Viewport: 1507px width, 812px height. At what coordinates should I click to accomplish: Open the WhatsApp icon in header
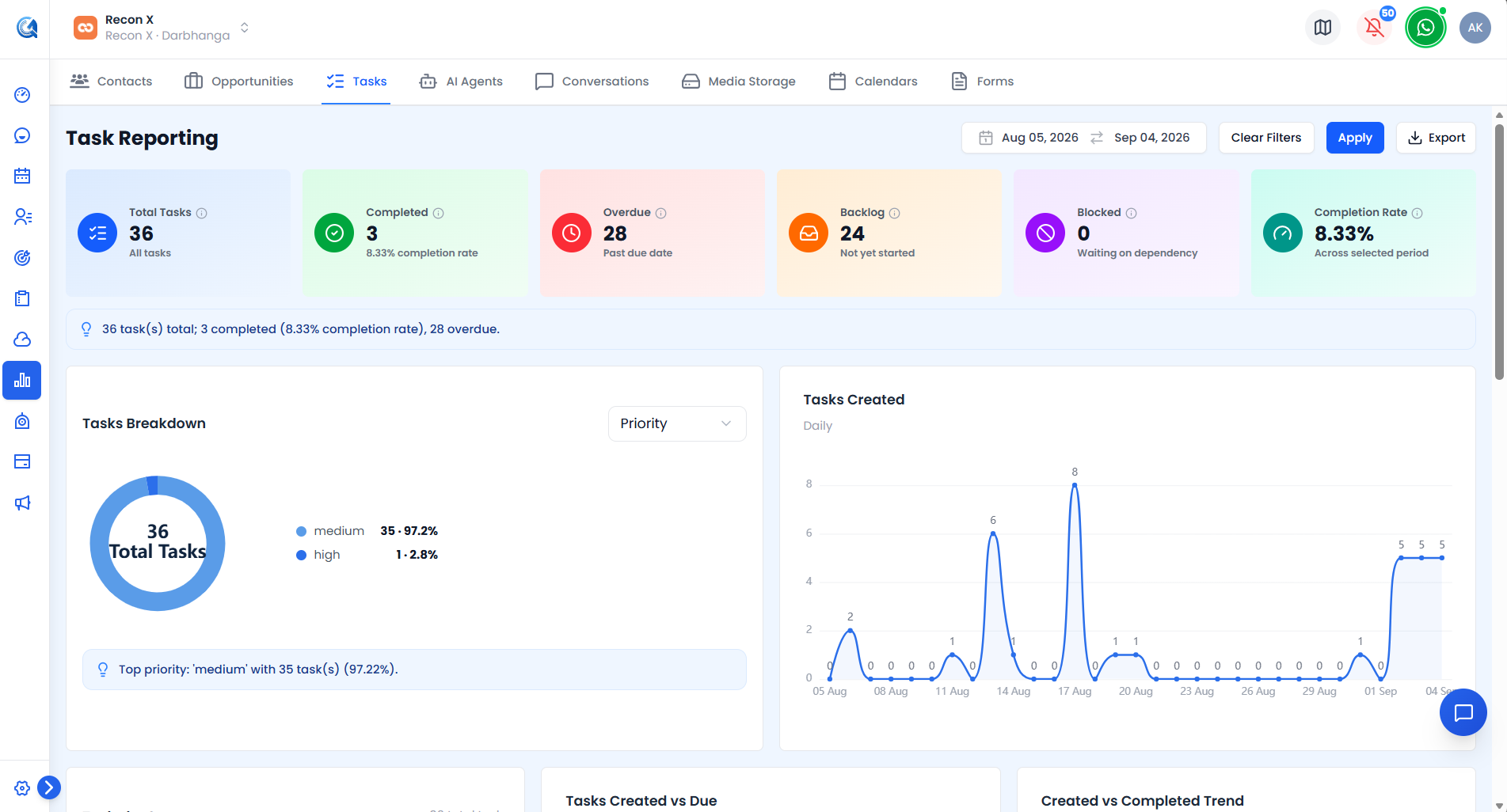(1425, 28)
